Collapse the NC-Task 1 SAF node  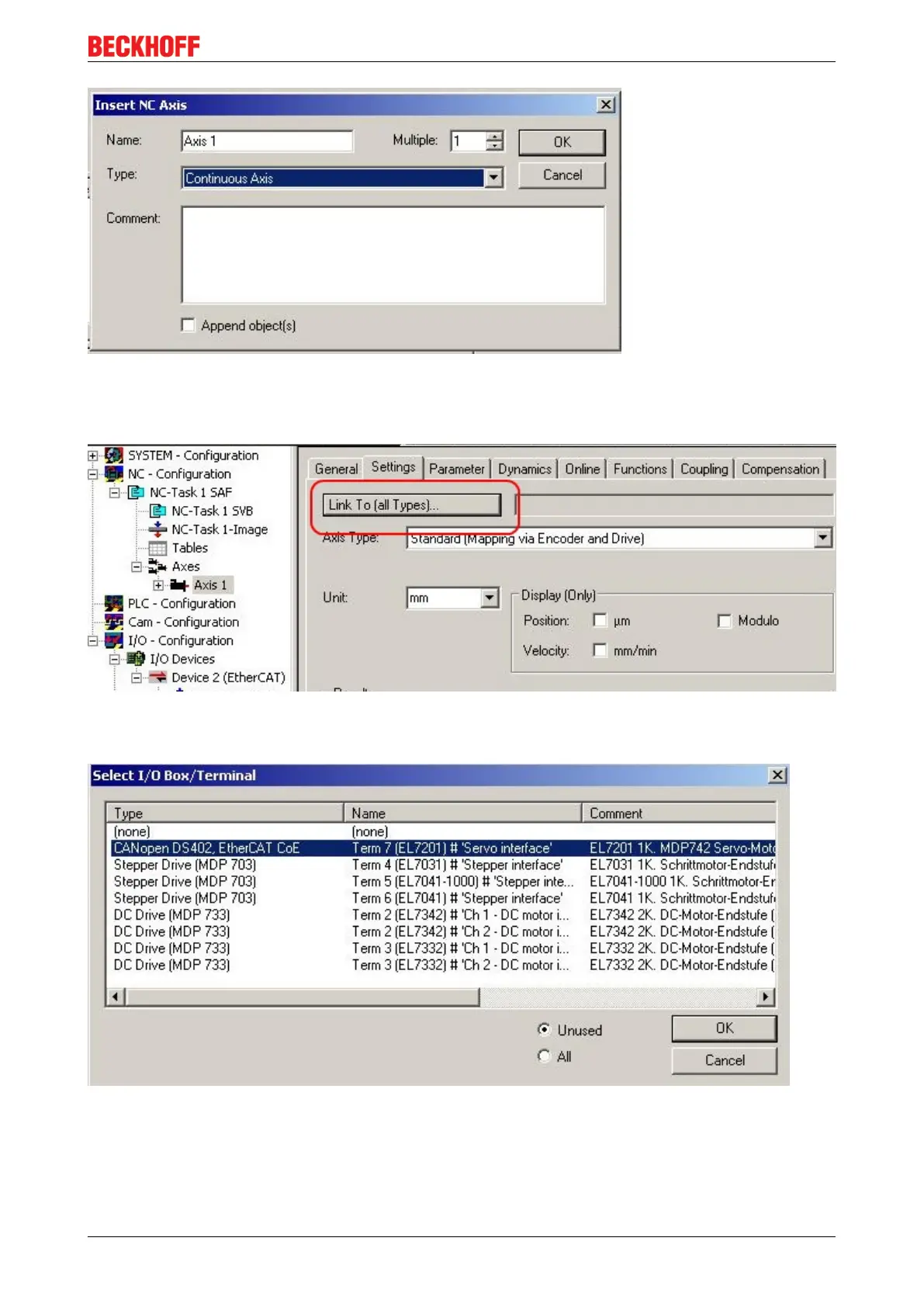coord(115,493)
